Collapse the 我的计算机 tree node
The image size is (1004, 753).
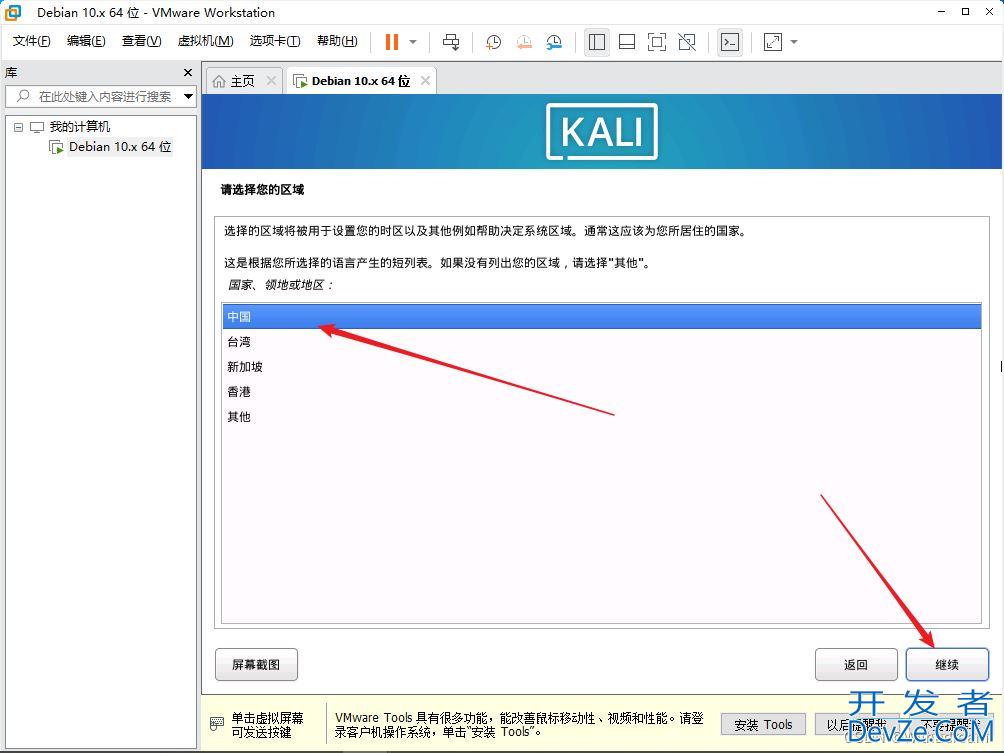click(x=19, y=127)
